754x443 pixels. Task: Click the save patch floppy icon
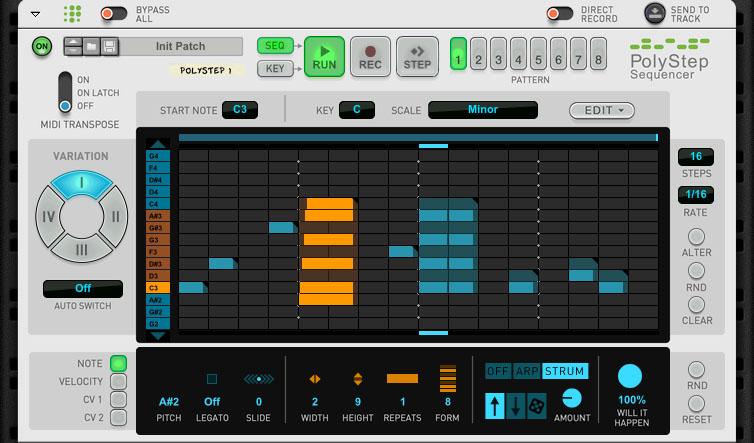point(110,46)
